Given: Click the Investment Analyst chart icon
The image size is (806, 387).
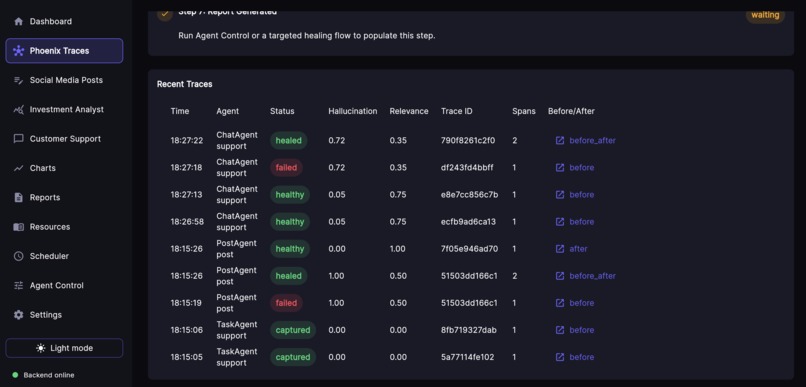Looking at the screenshot, I should click(x=19, y=109).
